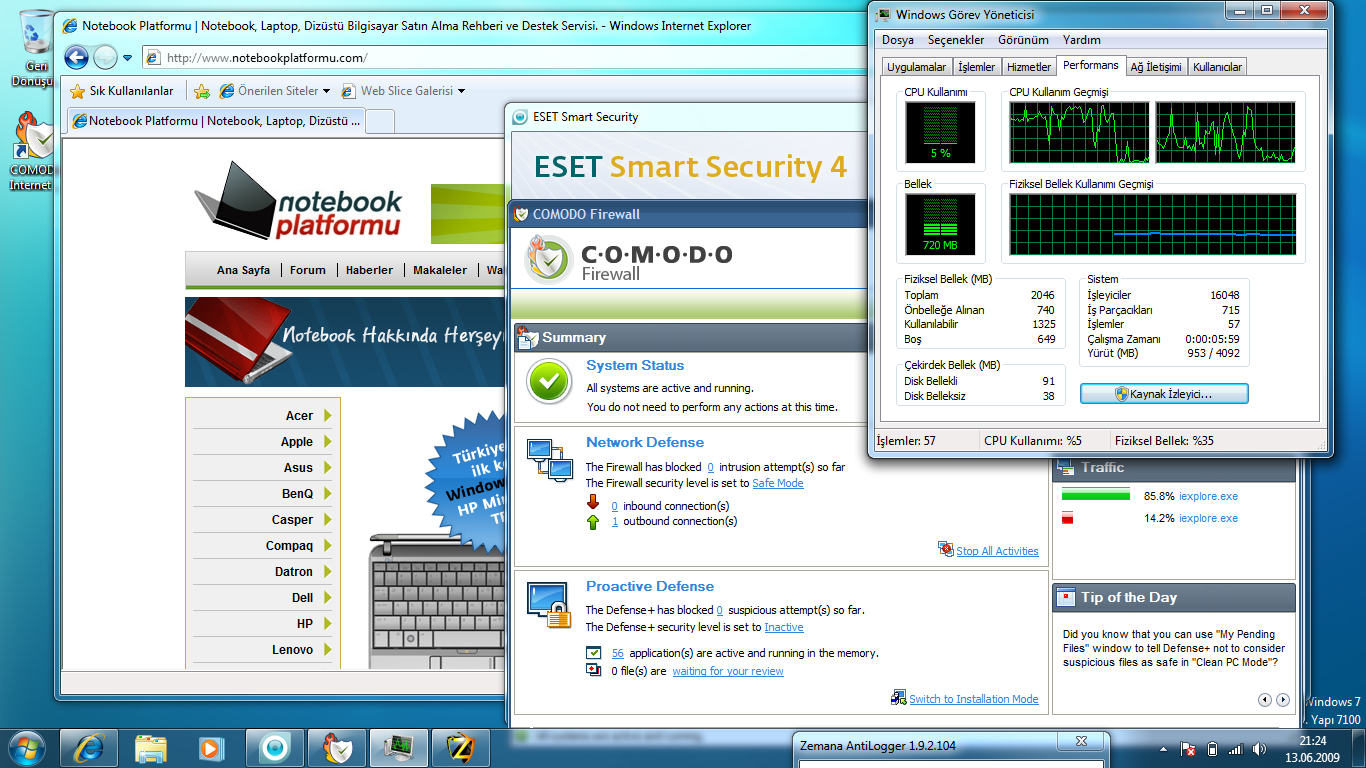This screenshot has width=1366, height=768.
Task: Click the Bellek 720 MB meter
Action: click(x=941, y=224)
